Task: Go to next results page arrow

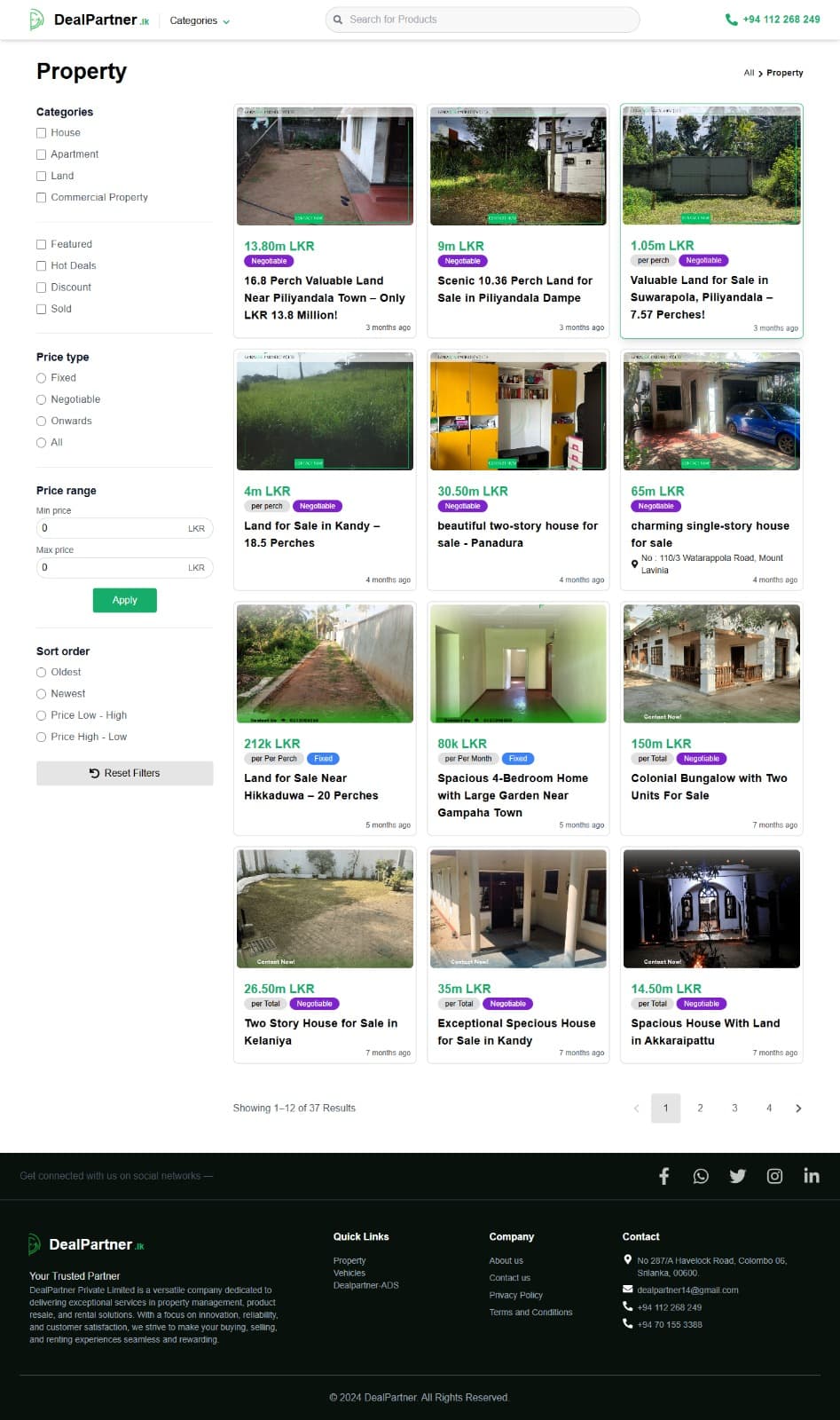Action: [798, 1108]
